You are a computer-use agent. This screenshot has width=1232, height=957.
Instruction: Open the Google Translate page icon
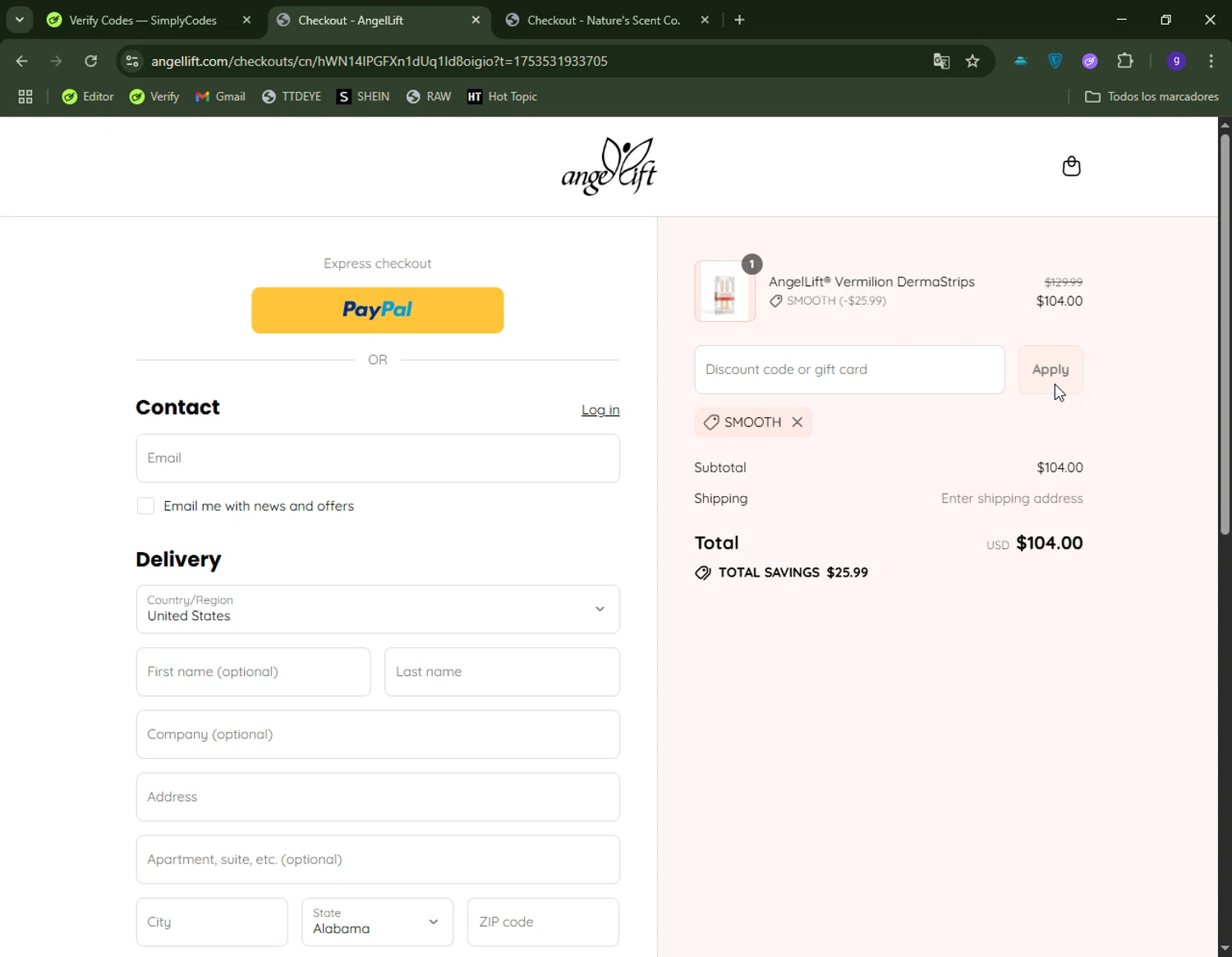[x=941, y=61]
